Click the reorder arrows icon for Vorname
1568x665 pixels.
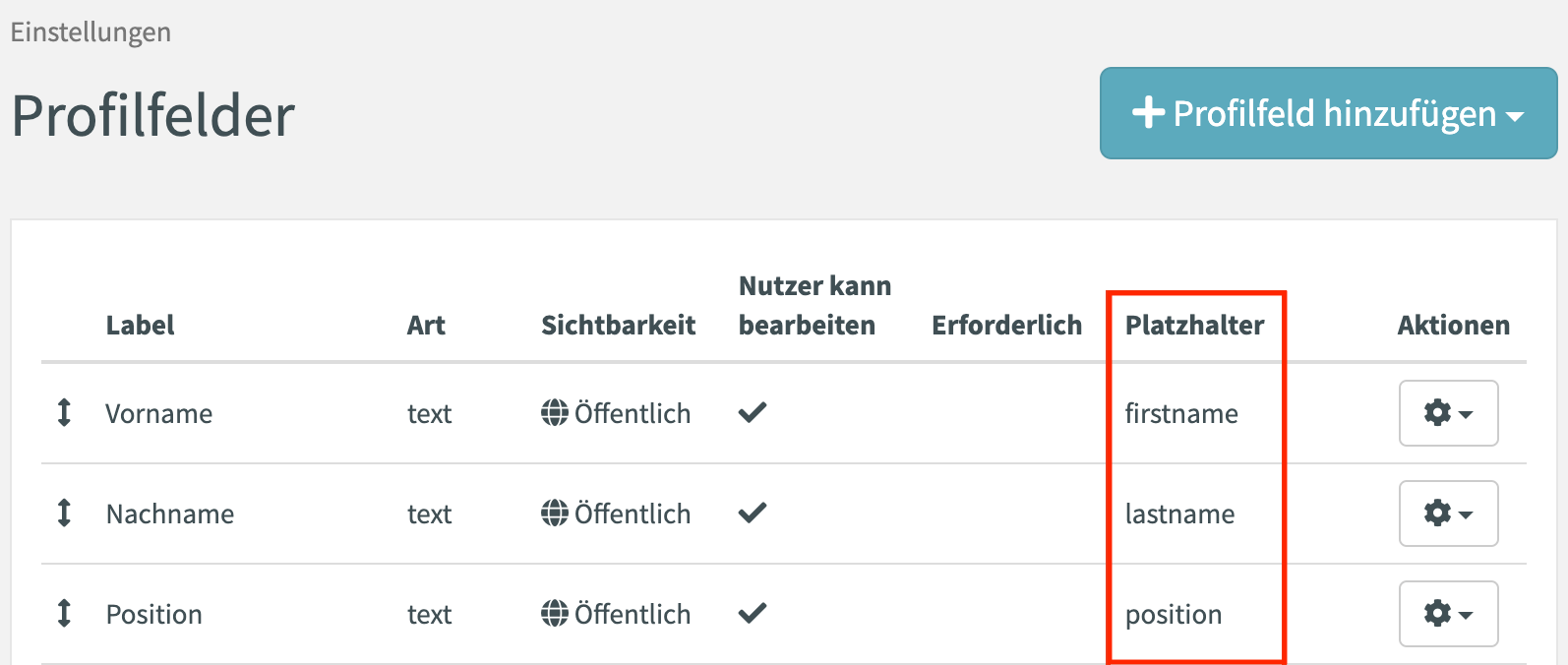tap(64, 412)
